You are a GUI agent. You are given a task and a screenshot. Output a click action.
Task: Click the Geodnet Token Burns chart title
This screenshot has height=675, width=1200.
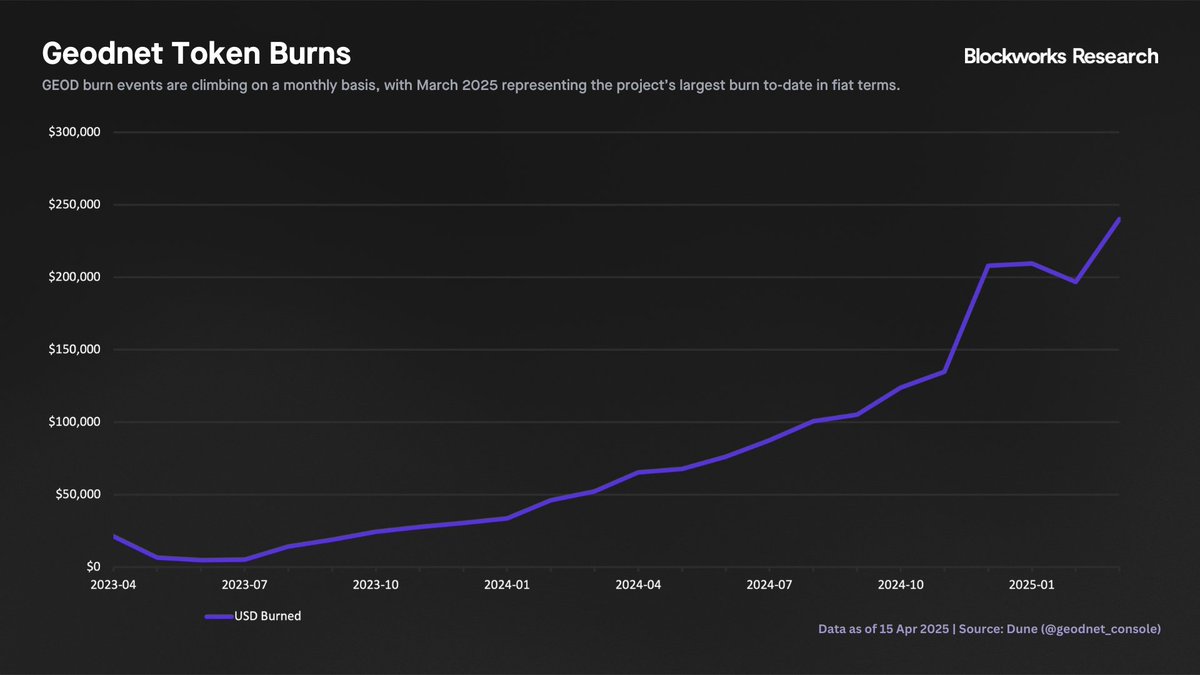(x=195, y=53)
